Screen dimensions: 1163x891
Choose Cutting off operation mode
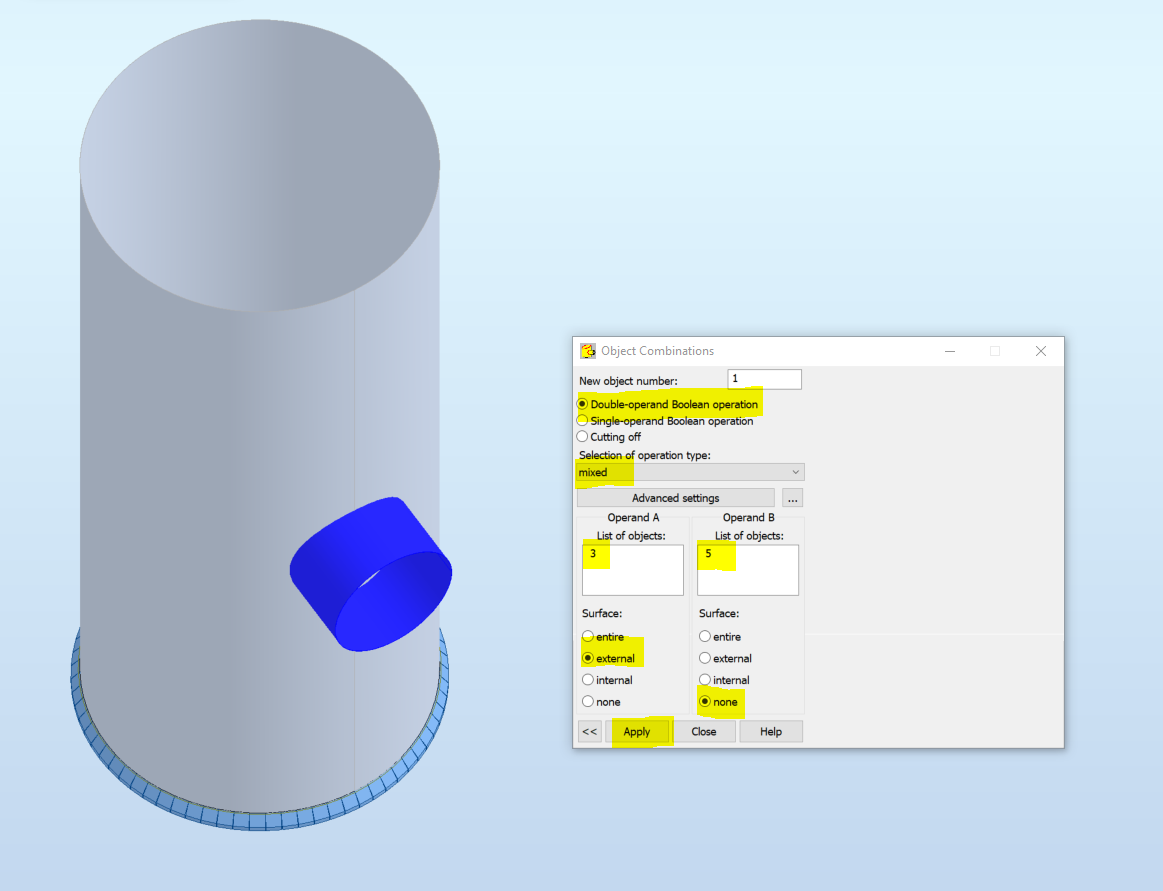click(x=582, y=436)
